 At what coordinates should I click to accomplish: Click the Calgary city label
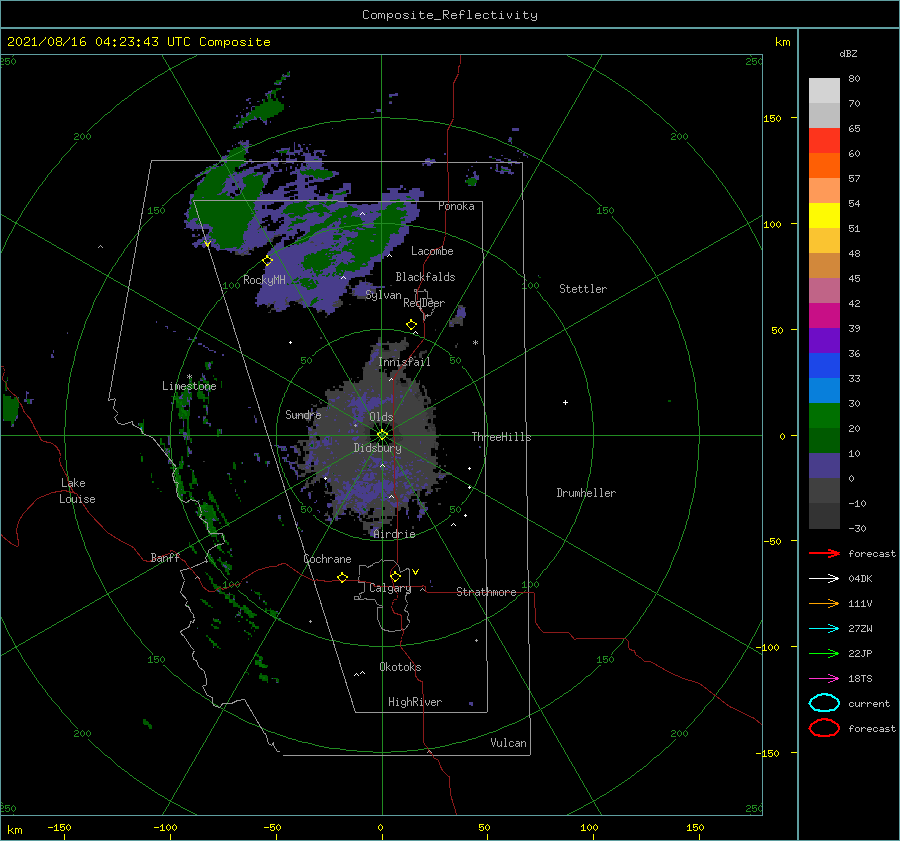[390, 588]
